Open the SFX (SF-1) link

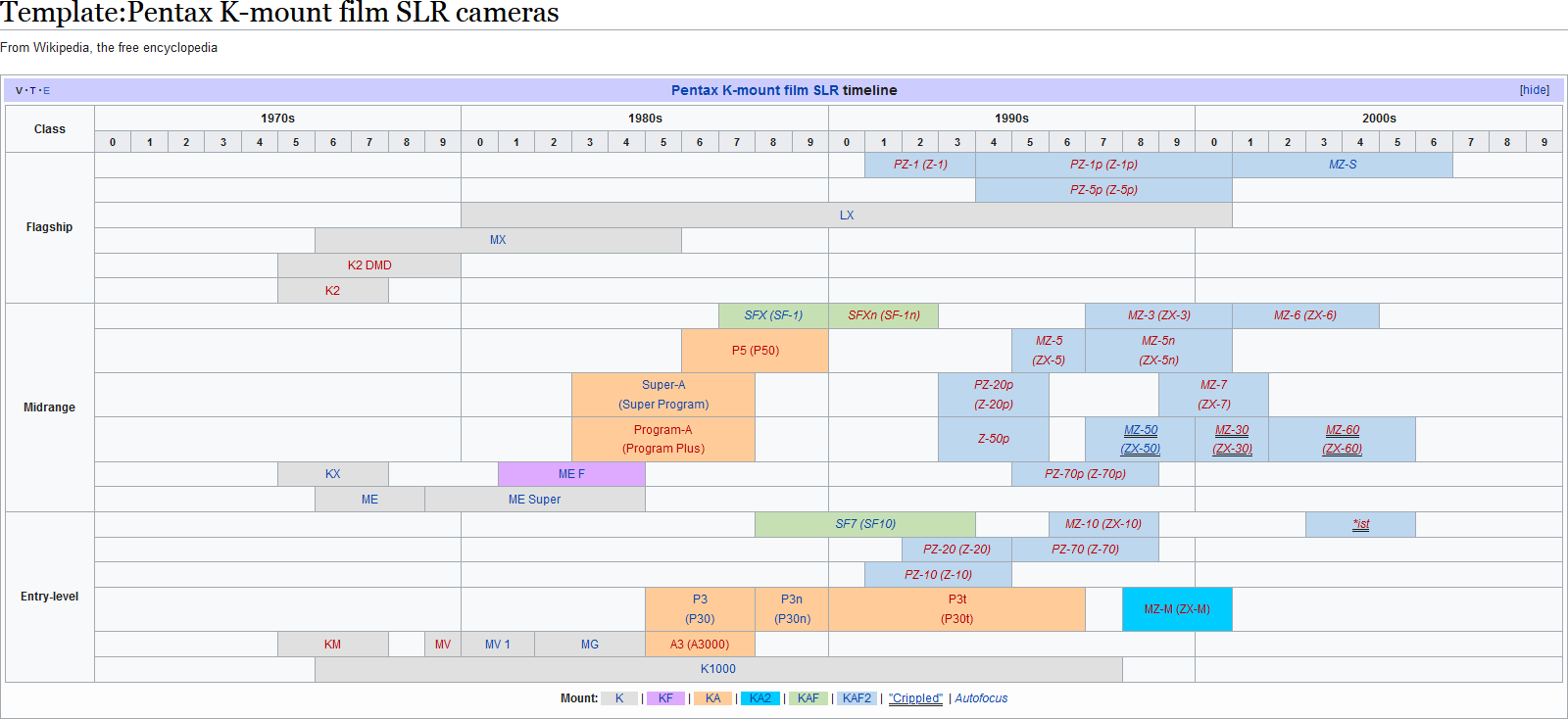pos(773,315)
